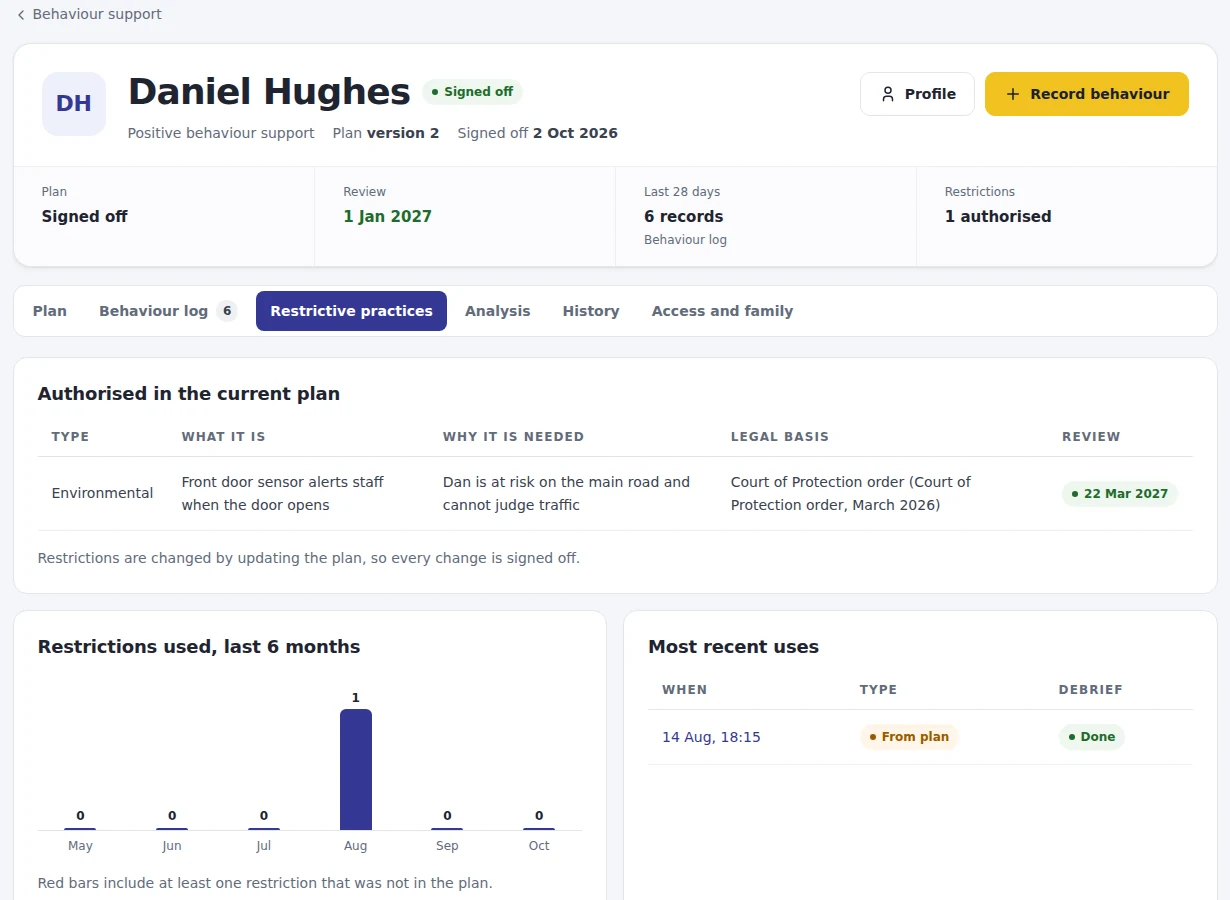
Task: Open the Access and family tab
Action: click(722, 311)
